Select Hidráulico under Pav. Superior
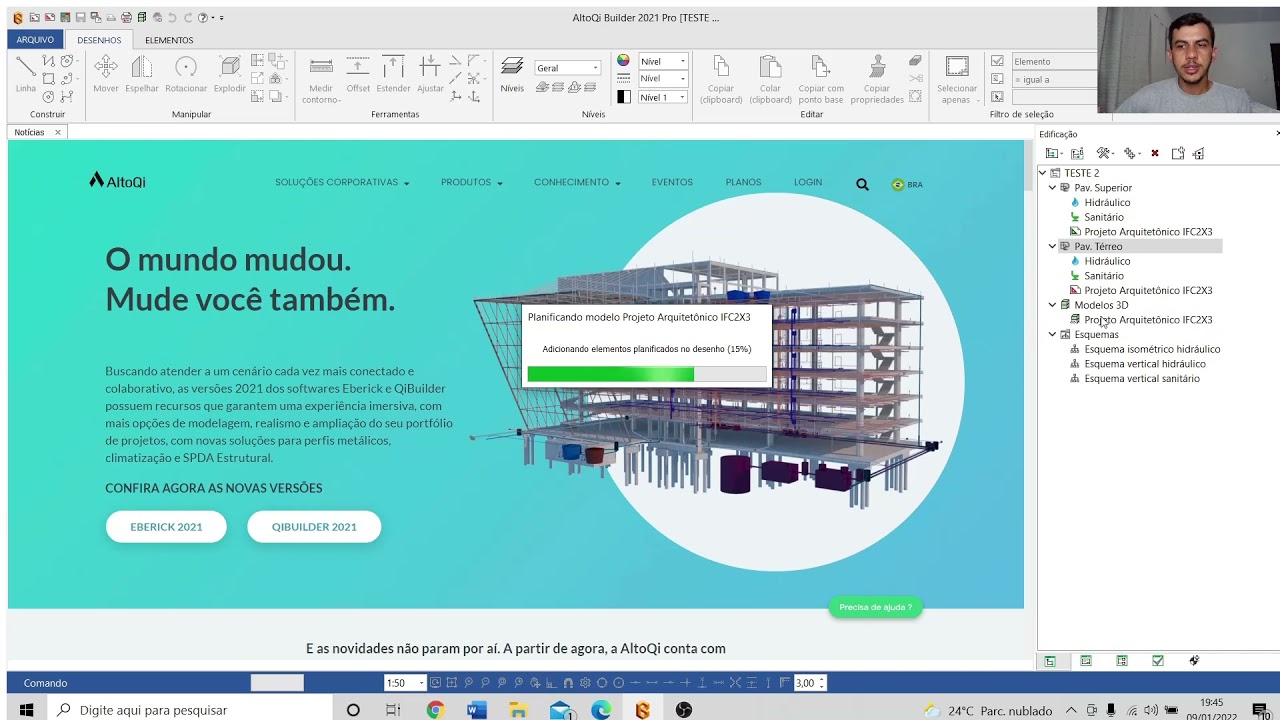This screenshot has height=720, width=1280. pyautogui.click(x=1107, y=203)
